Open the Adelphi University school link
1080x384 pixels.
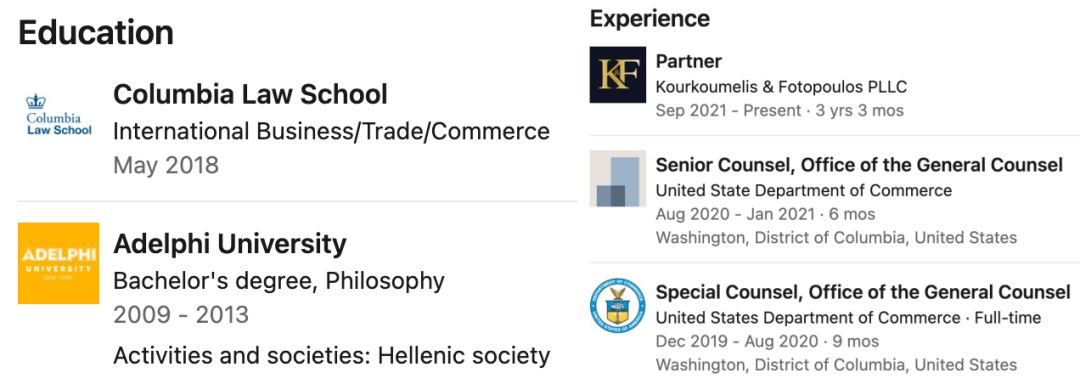click(230, 243)
